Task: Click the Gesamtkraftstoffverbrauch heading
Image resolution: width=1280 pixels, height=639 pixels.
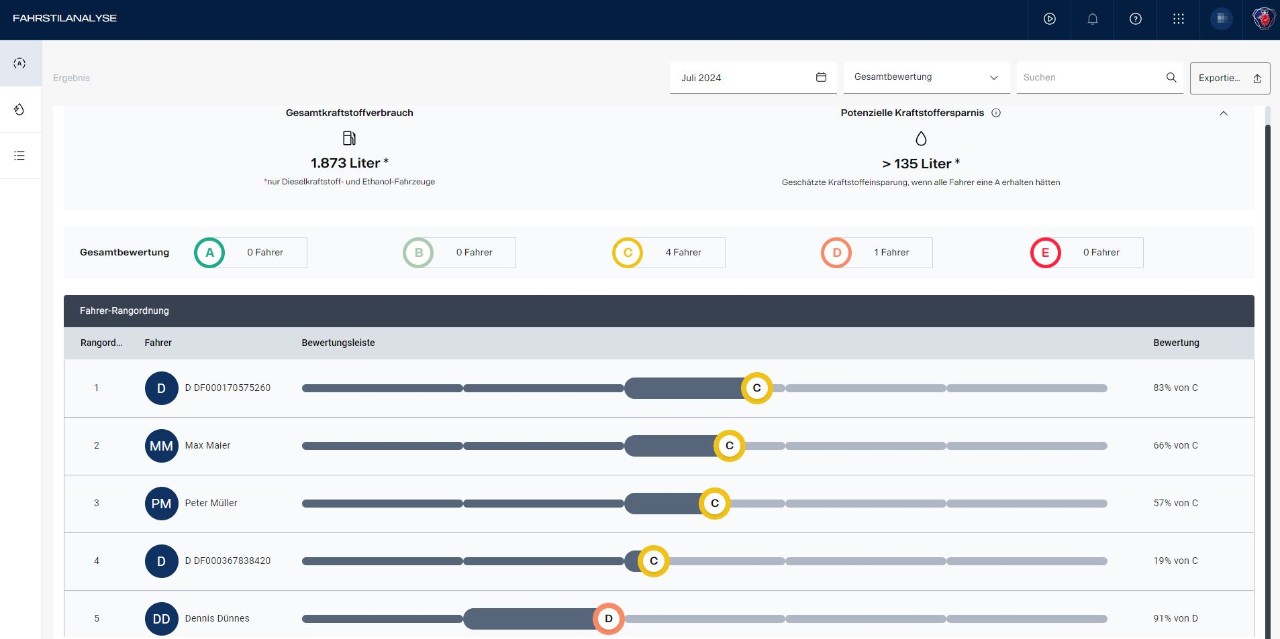Action: (349, 113)
